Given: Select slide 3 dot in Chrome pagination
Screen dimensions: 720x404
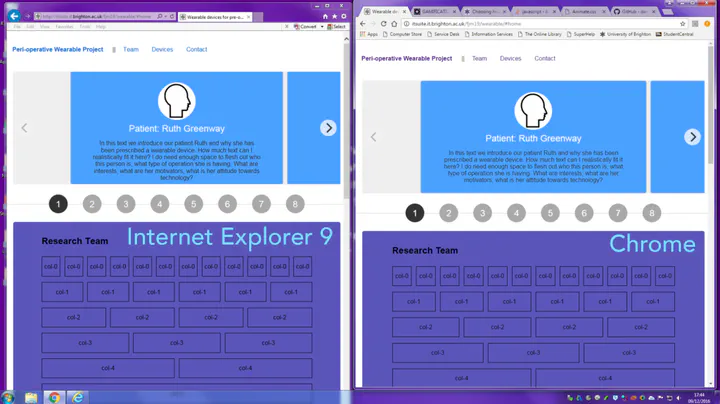Looking at the screenshot, I should point(482,213).
